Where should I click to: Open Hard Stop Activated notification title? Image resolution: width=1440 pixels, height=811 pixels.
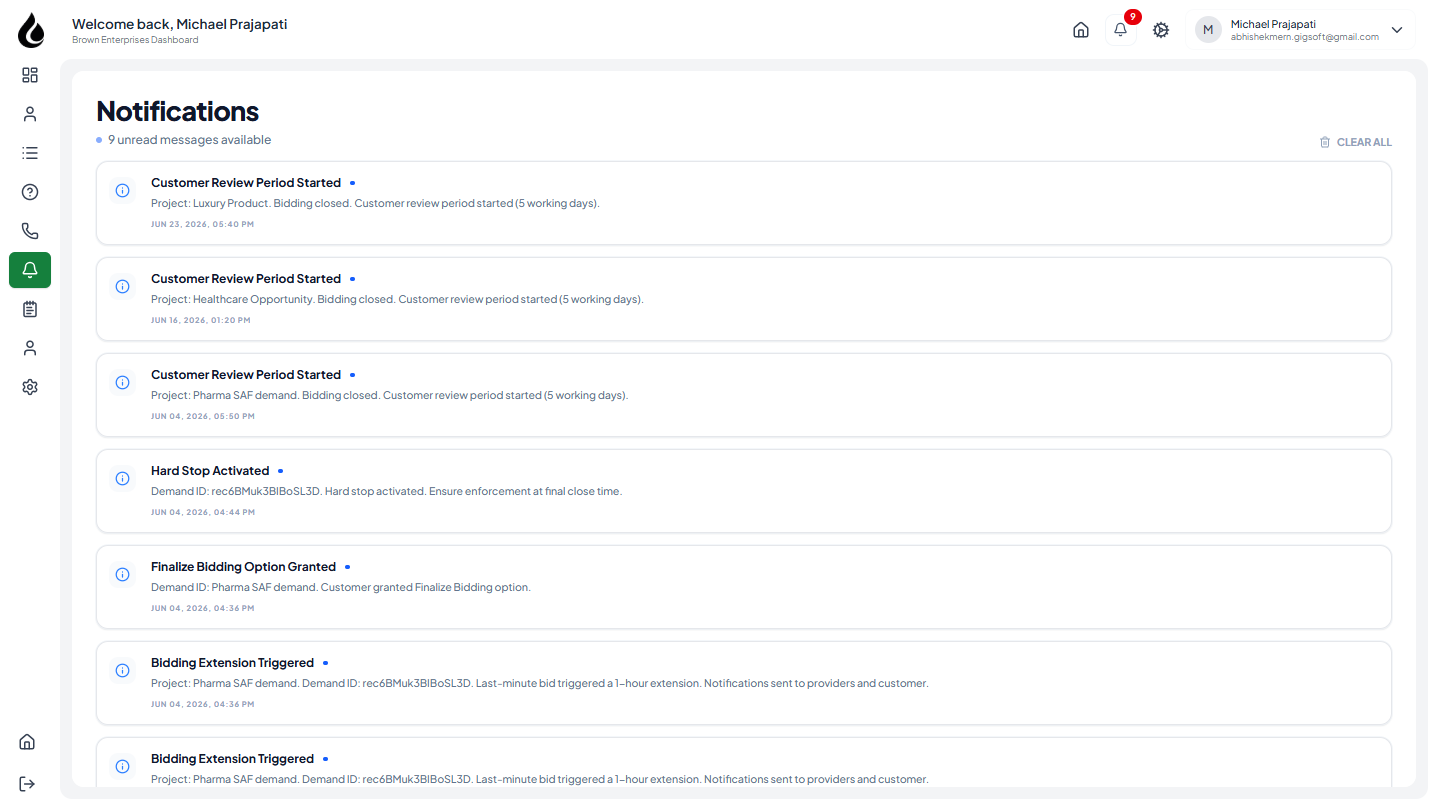pyautogui.click(x=210, y=471)
